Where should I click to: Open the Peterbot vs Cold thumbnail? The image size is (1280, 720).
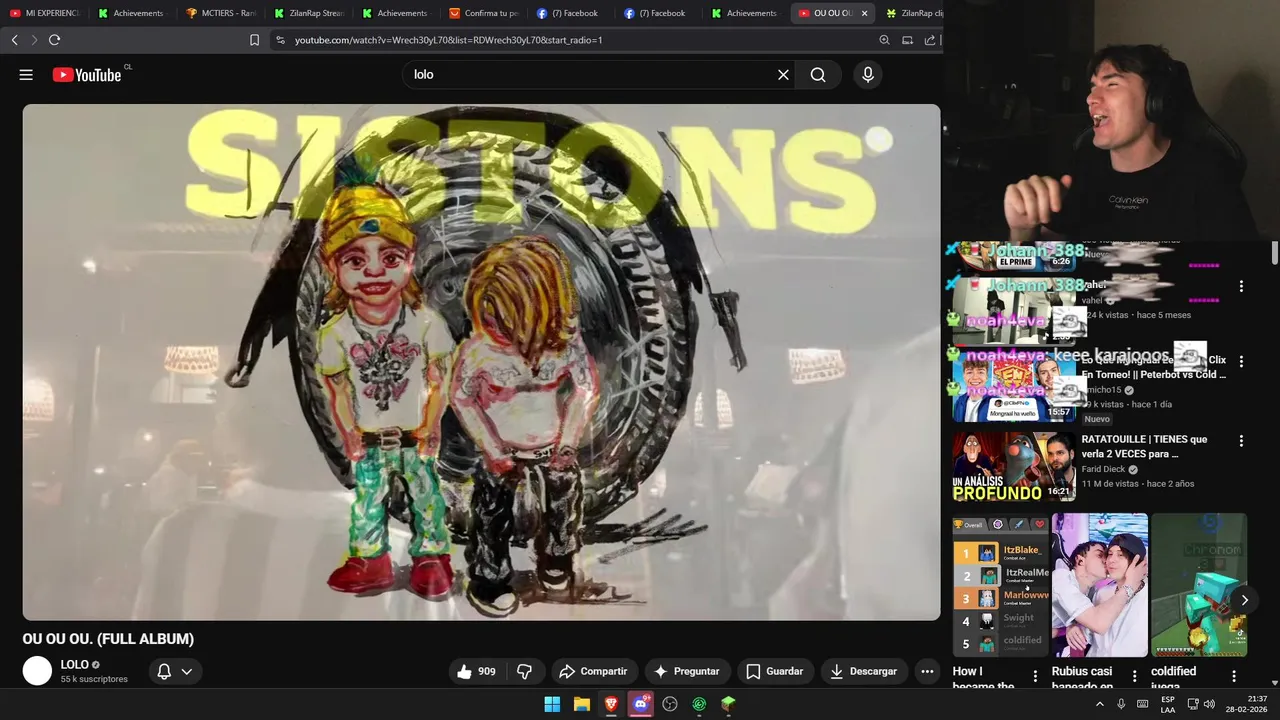pyautogui.click(x=1013, y=387)
